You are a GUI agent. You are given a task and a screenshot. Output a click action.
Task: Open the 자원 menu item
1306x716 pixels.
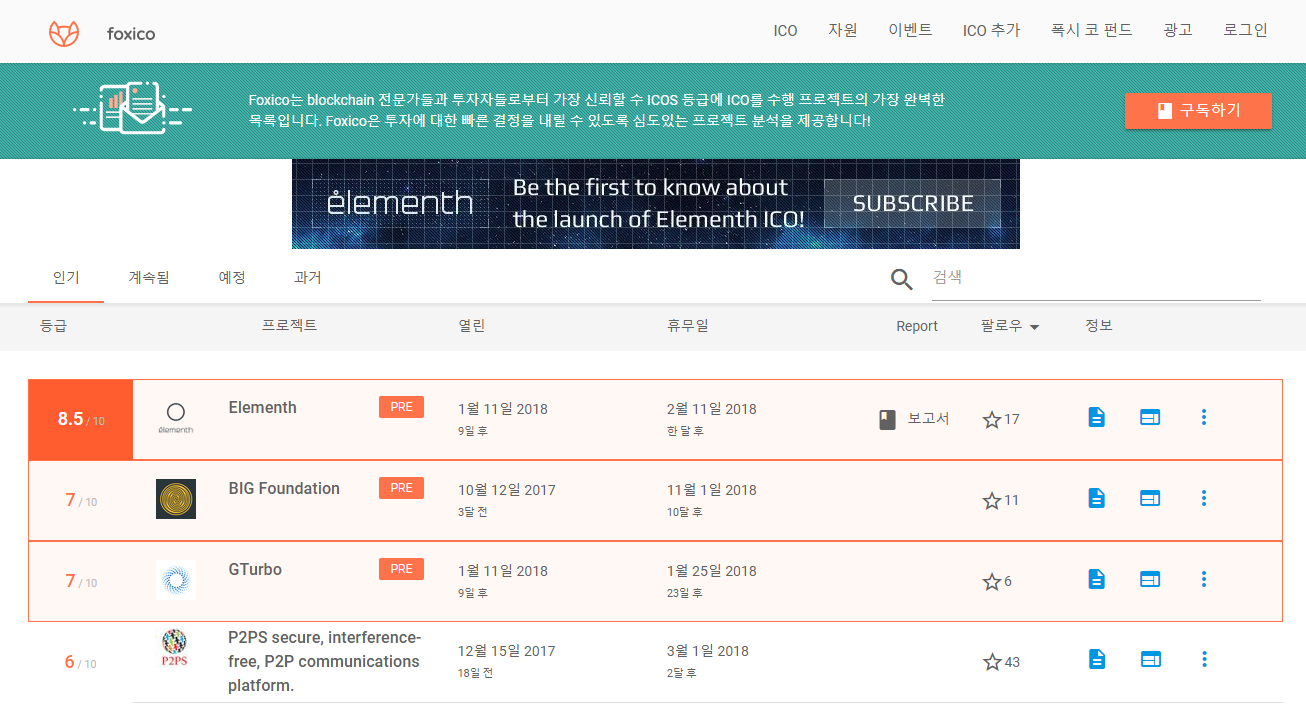[x=843, y=30]
